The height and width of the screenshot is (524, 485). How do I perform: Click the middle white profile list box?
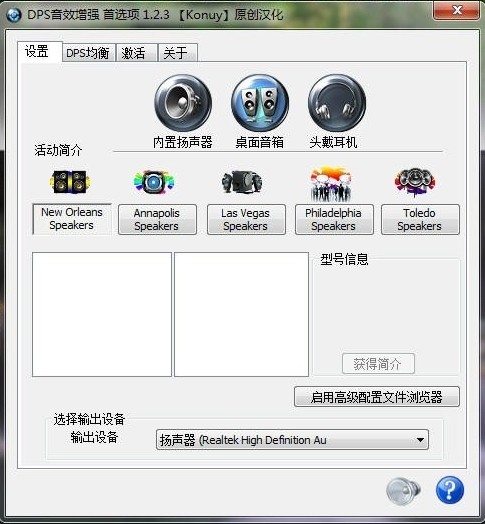pyautogui.click(x=241, y=314)
